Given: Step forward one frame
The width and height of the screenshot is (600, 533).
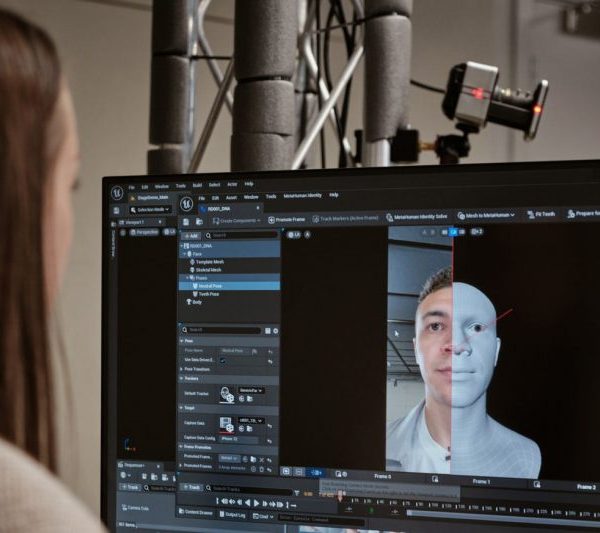Looking at the screenshot, I should pyautogui.click(x=264, y=504).
